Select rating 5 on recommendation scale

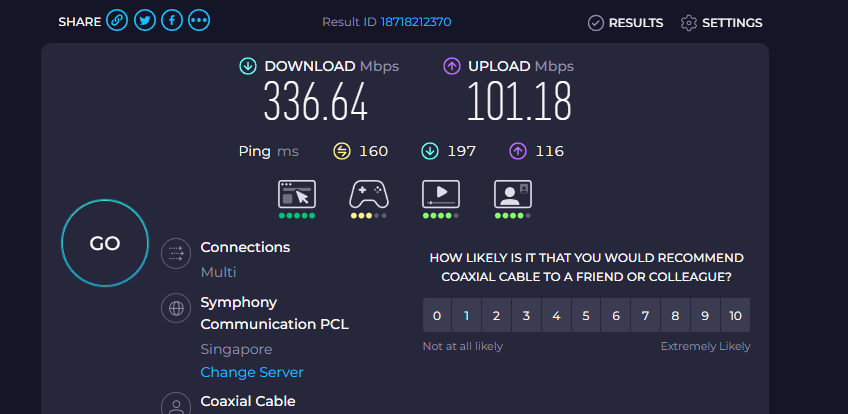pyautogui.click(x=586, y=316)
